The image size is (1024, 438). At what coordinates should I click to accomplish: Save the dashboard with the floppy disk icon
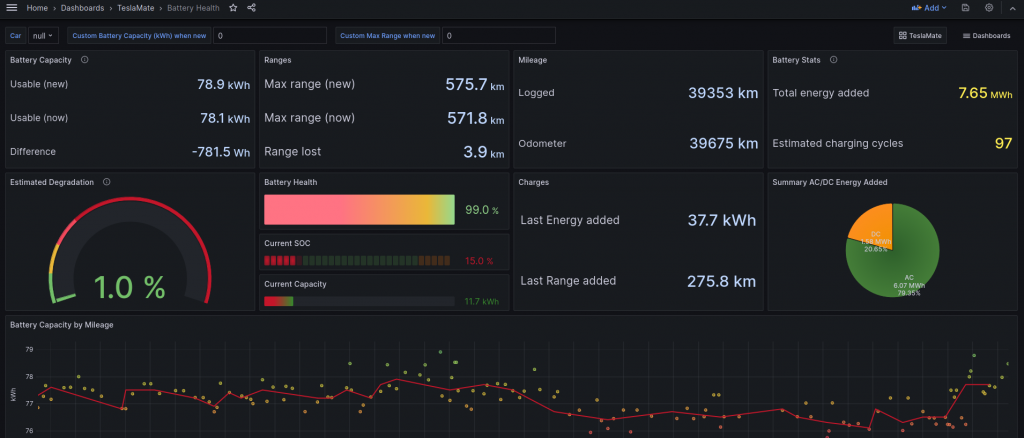point(965,8)
